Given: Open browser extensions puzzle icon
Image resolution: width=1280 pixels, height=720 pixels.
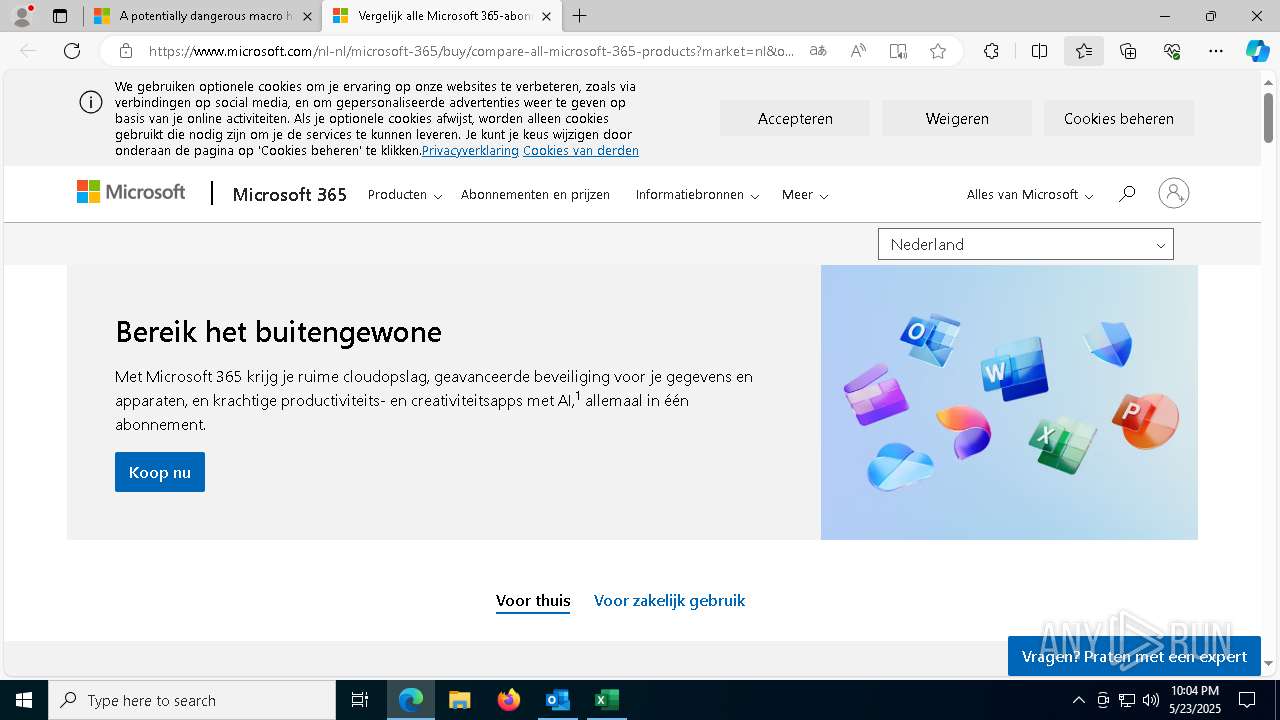Looking at the screenshot, I should coord(991,51).
